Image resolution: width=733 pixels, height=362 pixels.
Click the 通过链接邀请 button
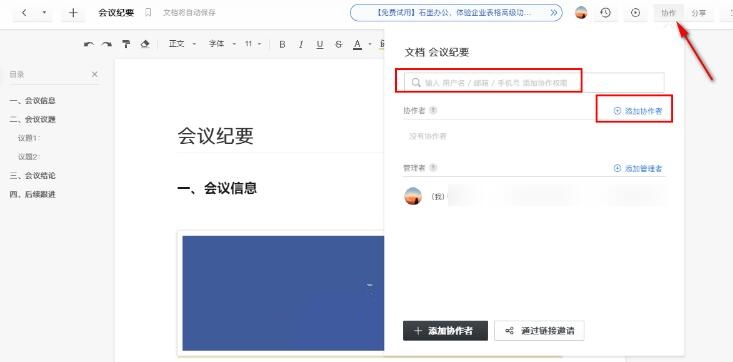click(539, 331)
